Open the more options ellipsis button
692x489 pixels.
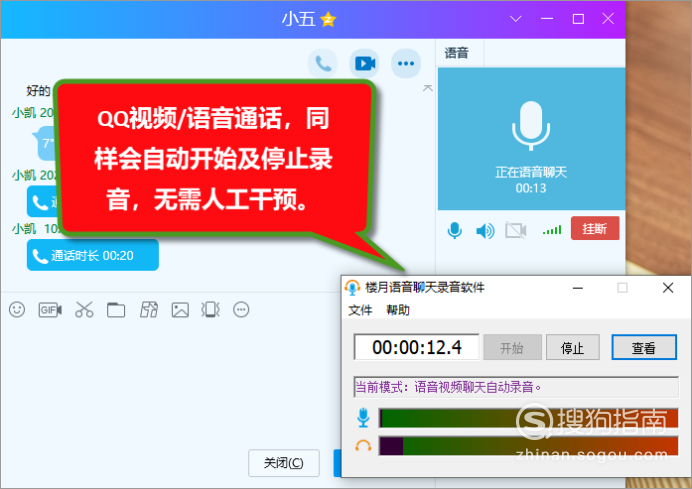(x=406, y=64)
